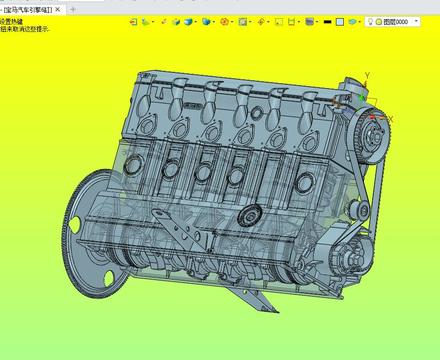Click the orange diamond-shaped icon
The height and width of the screenshot is (360, 440).
click(261, 22)
